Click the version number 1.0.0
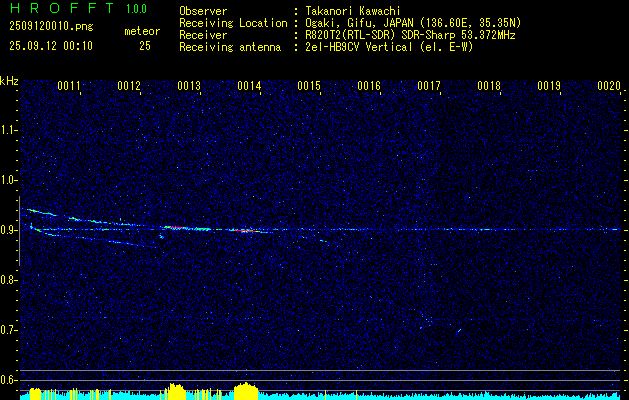The height and width of the screenshot is (400, 629). coord(136,9)
